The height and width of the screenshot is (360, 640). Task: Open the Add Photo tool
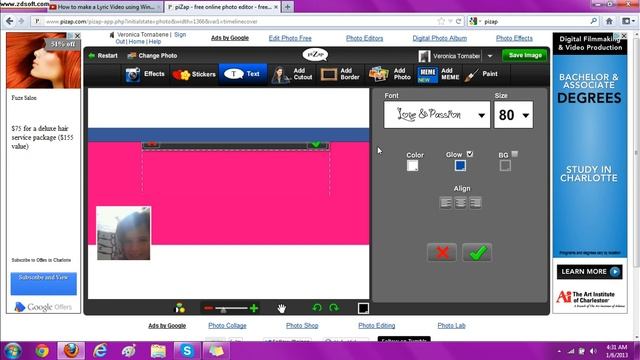click(390, 74)
